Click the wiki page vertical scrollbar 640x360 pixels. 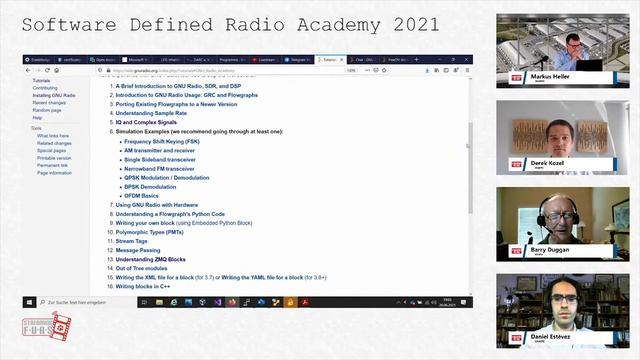point(470,167)
